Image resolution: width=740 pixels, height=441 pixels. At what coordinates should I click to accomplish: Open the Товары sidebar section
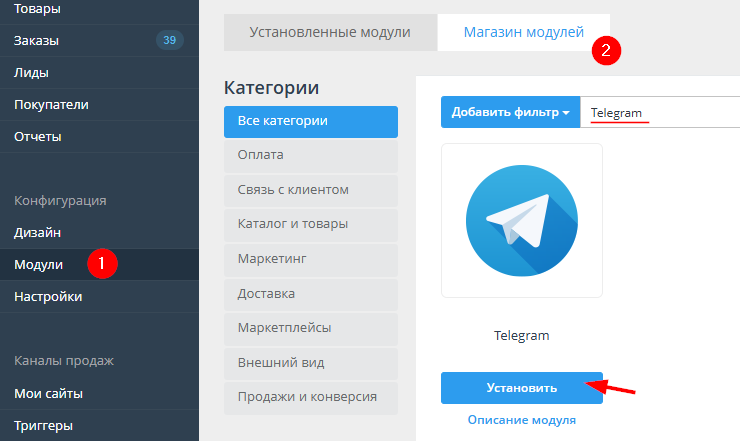pyautogui.click(x=99, y=9)
